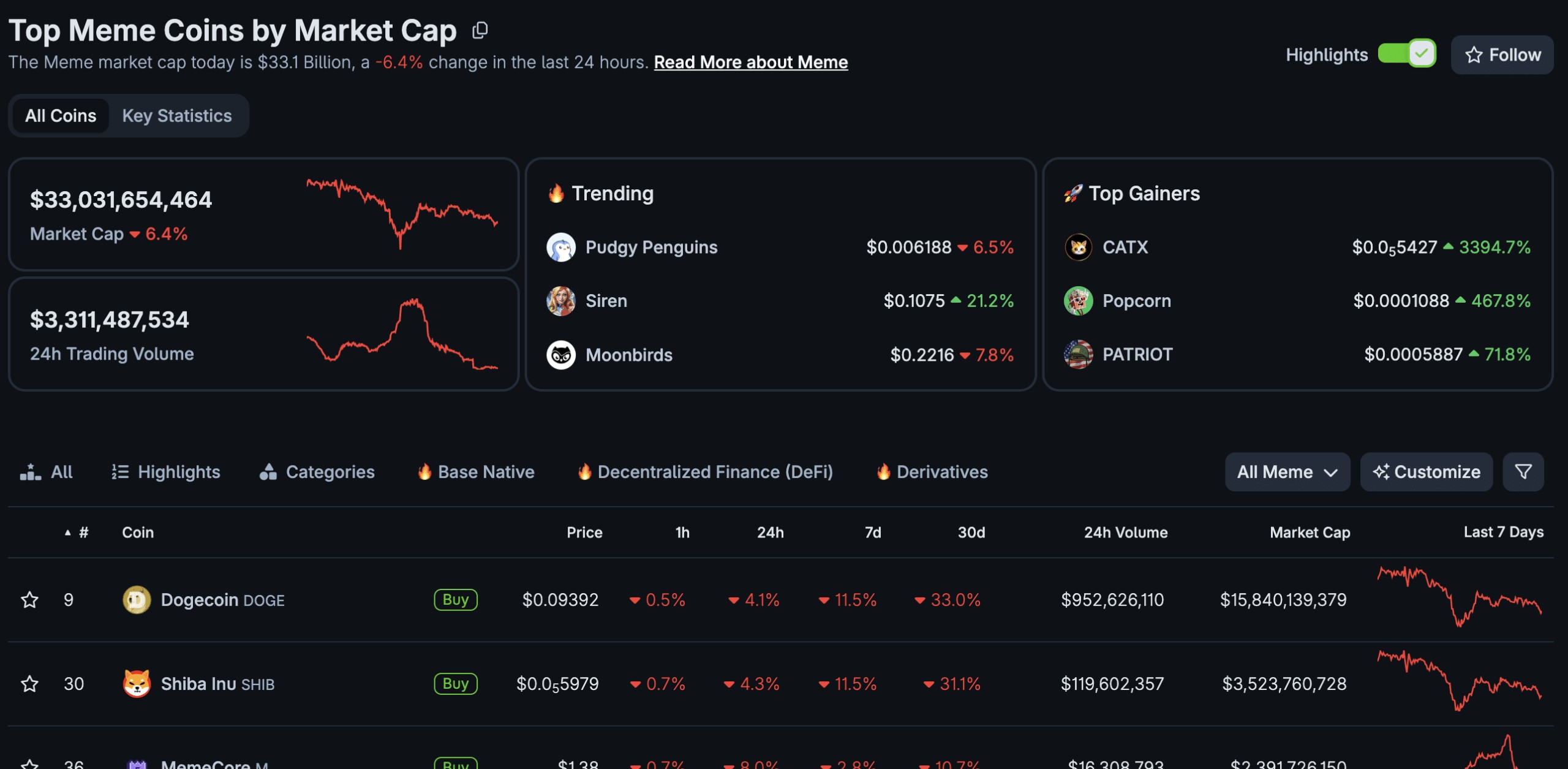Open the funnel filter button
Image resolution: width=1568 pixels, height=769 pixels.
tap(1523, 472)
